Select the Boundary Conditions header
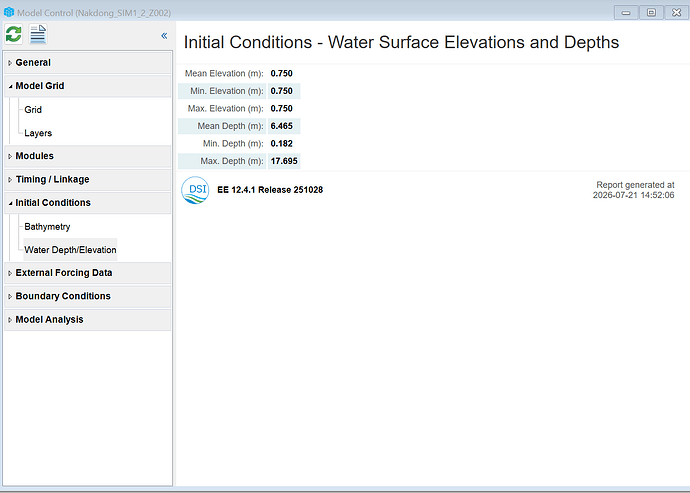This screenshot has height=493, width=690. point(88,296)
